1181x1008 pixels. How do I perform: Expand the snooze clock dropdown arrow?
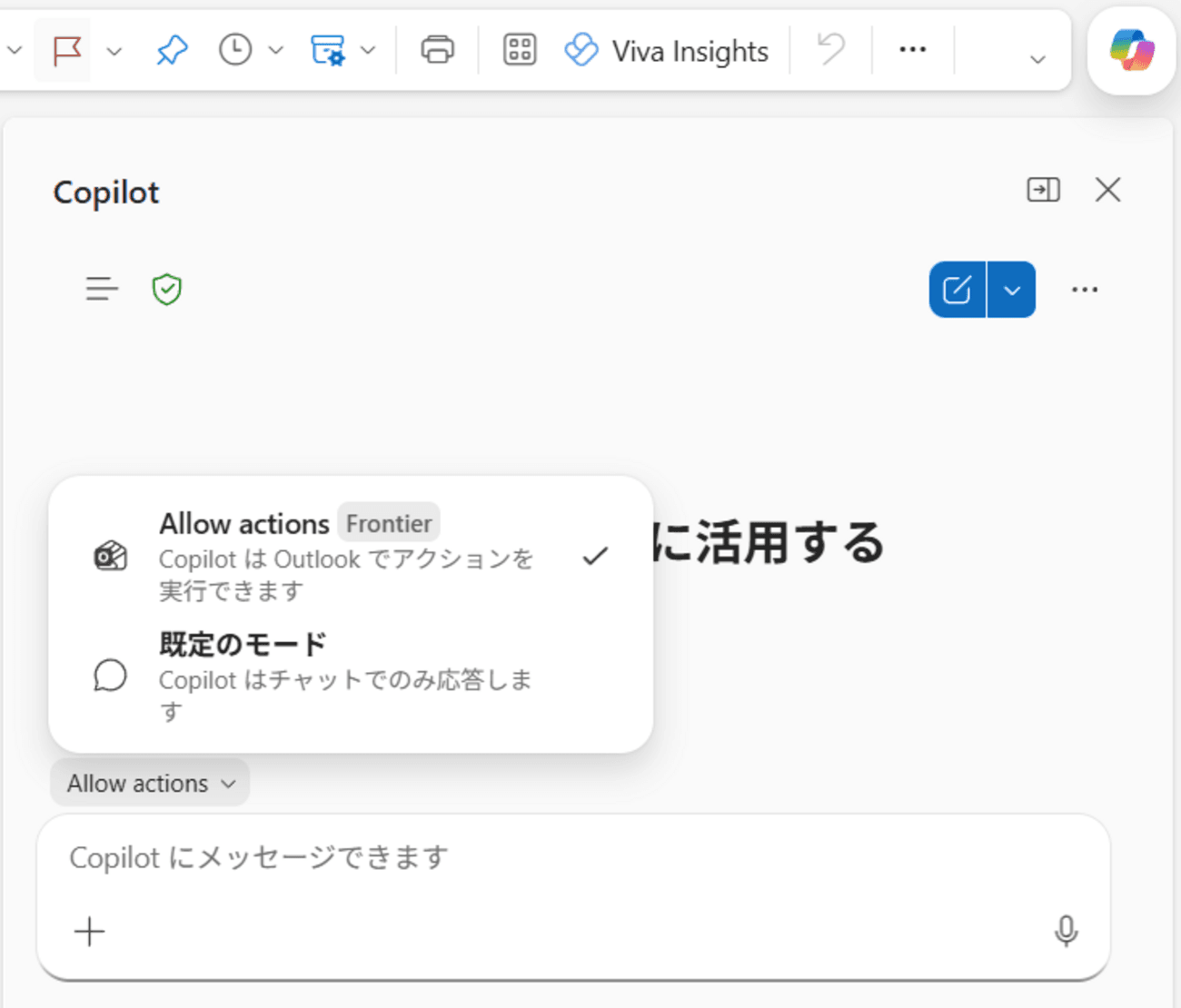click(x=276, y=51)
